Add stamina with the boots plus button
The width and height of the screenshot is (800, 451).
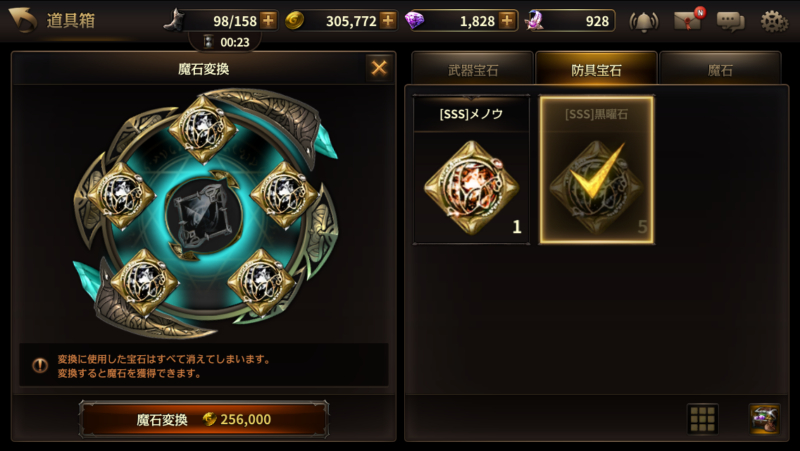coord(268,20)
